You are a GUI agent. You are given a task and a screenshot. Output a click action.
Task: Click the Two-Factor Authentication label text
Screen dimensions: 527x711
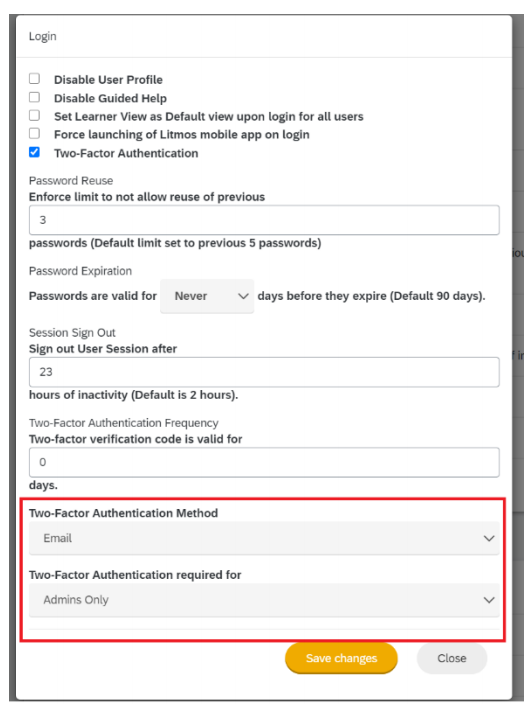tap(126, 153)
